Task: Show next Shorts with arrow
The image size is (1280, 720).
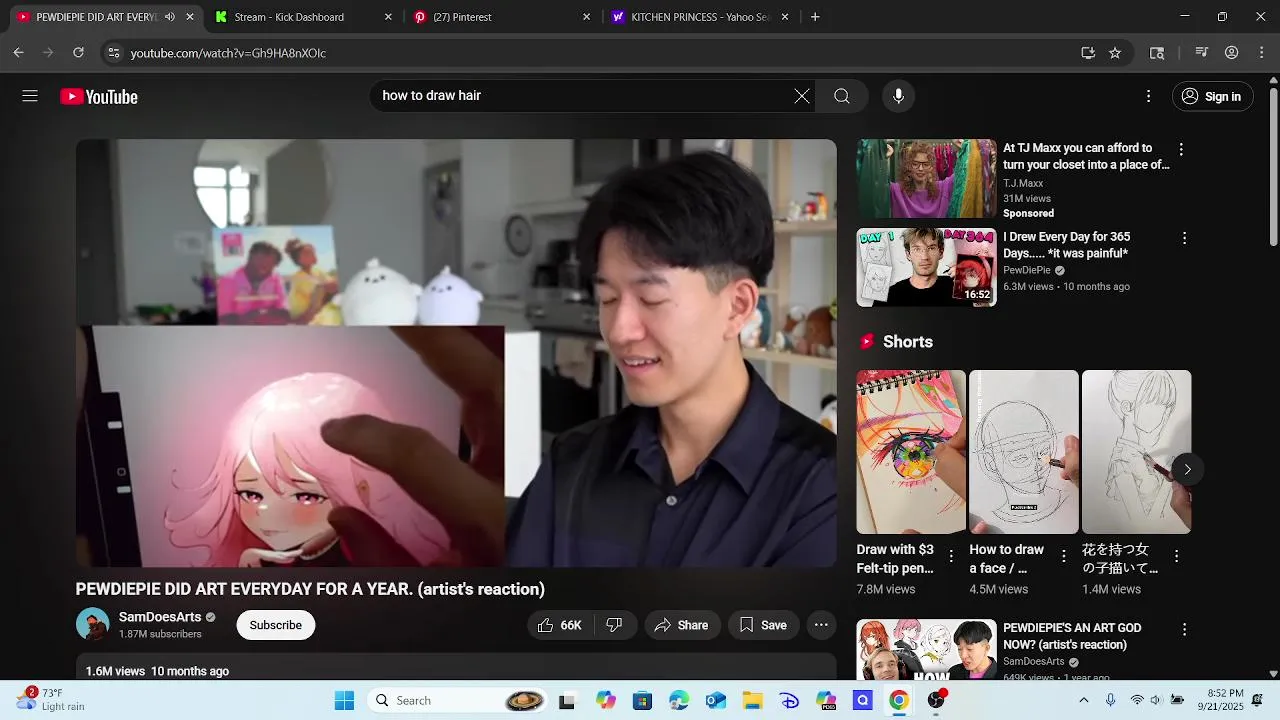Action: pos(1187,469)
